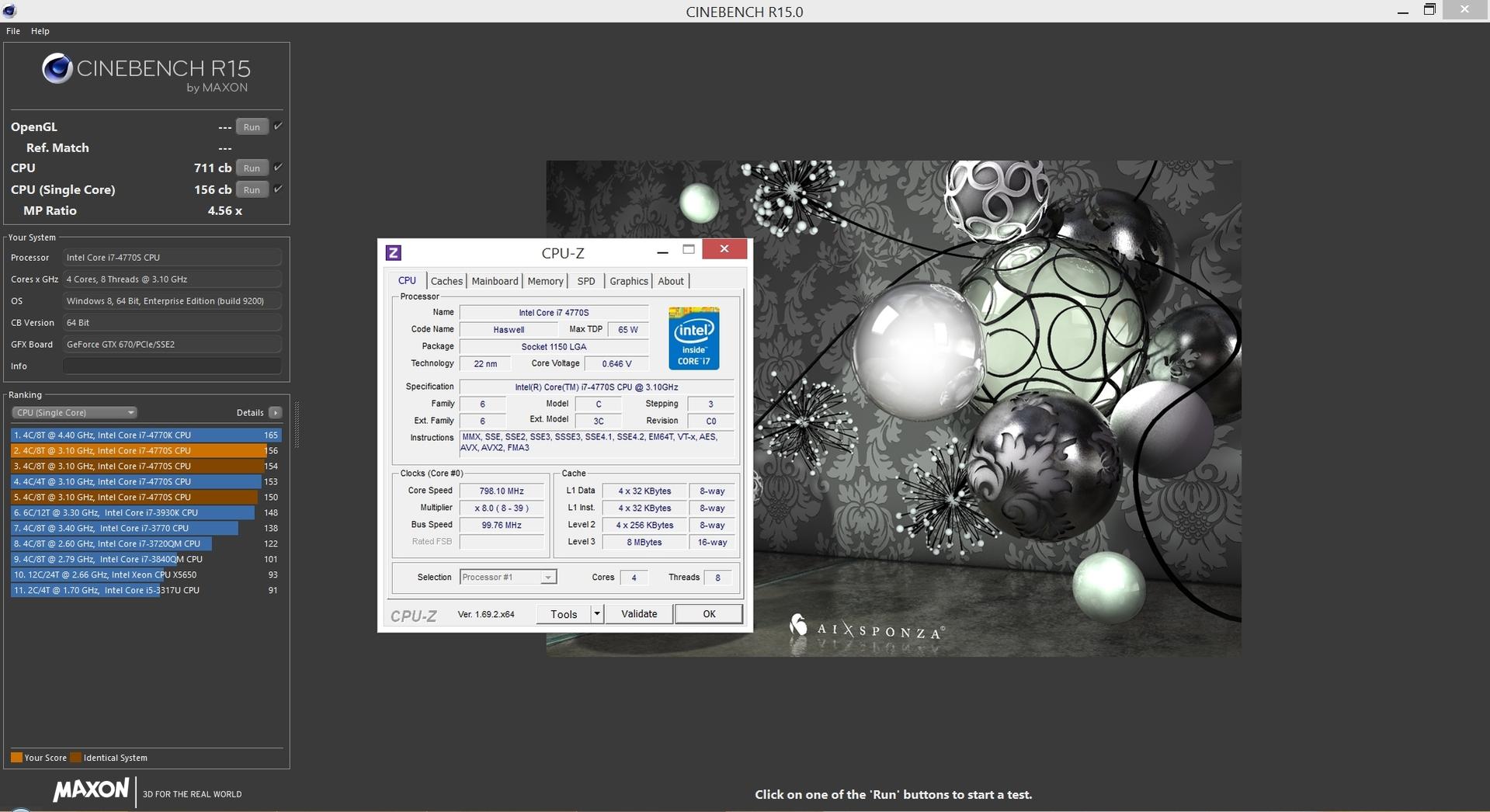Click the CPU score 711 cb
The image size is (1490, 812).
click(213, 168)
